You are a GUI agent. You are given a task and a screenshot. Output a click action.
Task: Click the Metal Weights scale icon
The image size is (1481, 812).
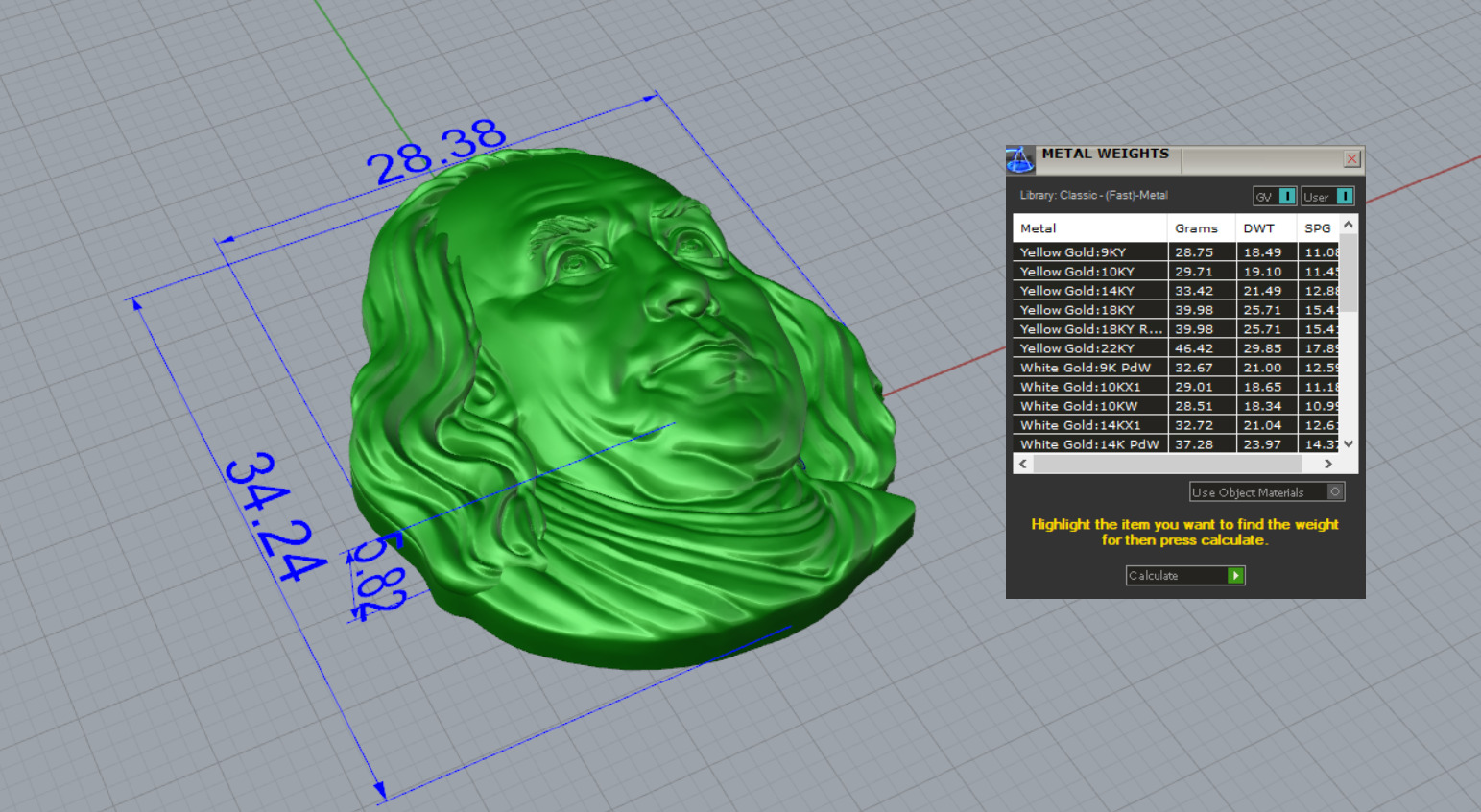point(1020,159)
